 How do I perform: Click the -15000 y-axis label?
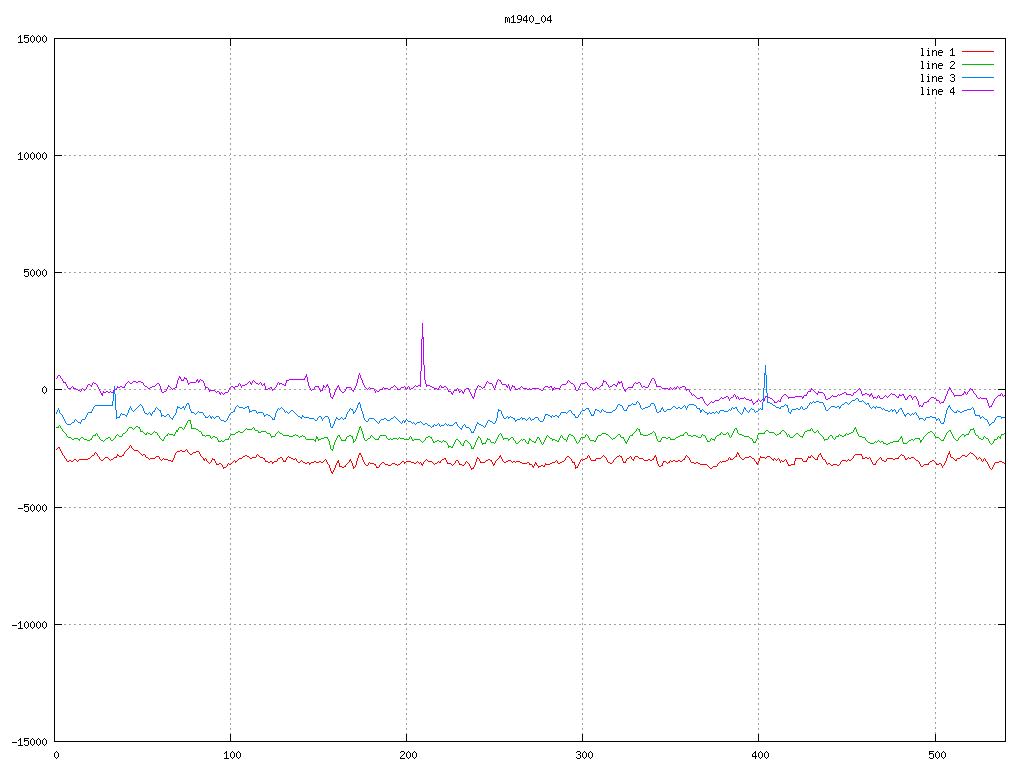coord(29,742)
